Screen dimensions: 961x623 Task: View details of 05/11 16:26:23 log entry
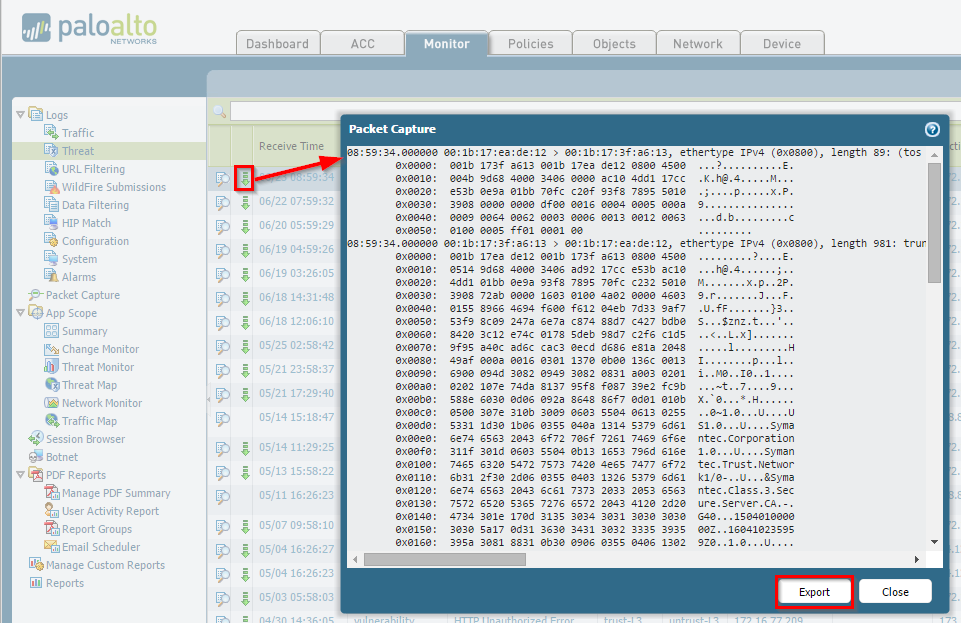click(222, 496)
